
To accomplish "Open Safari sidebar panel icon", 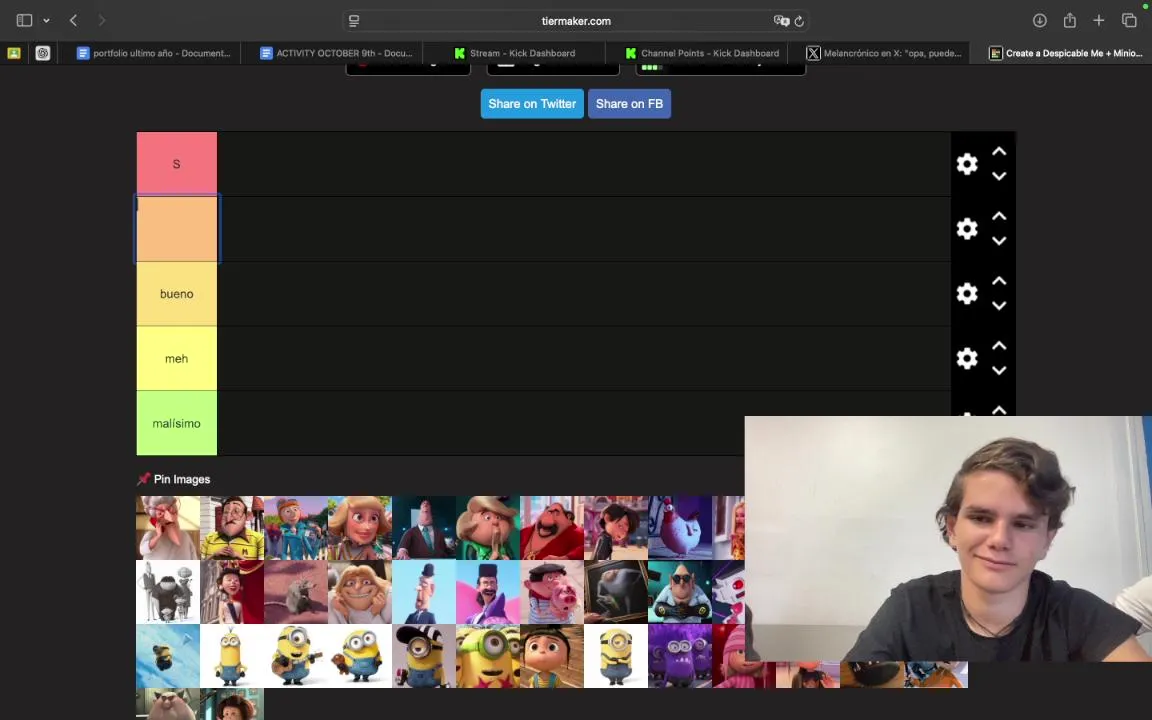I will tap(24, 21).
